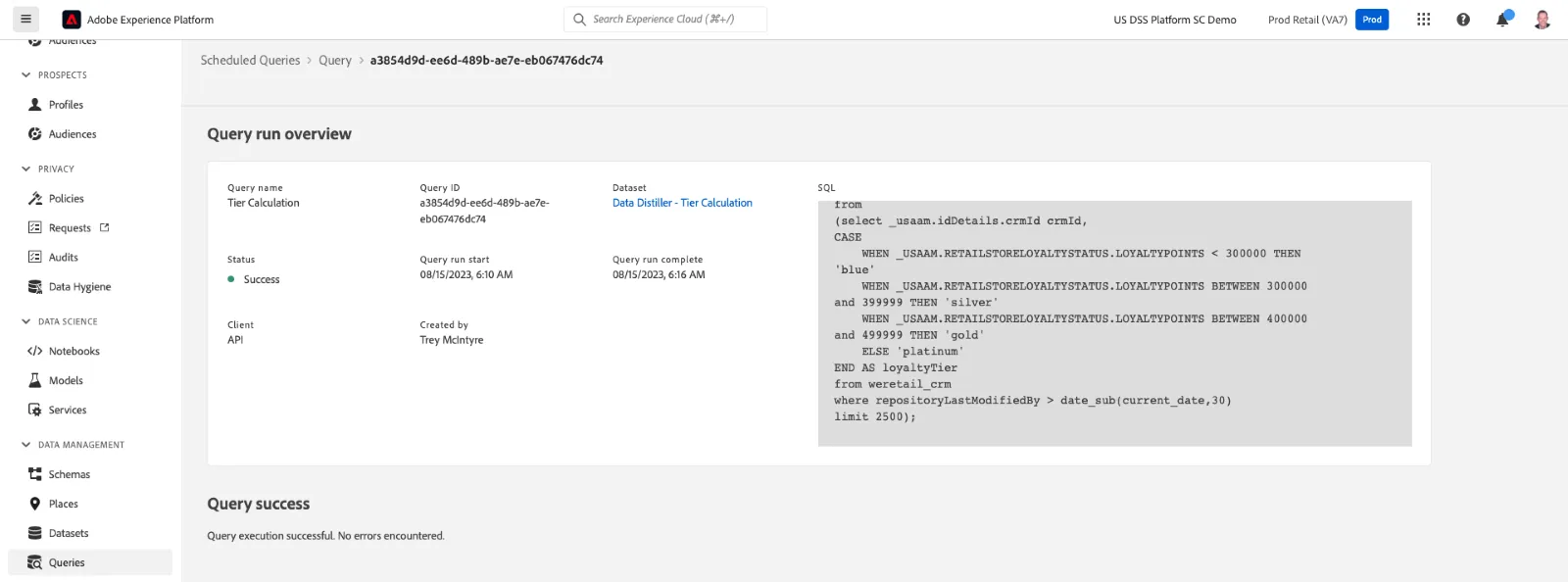Click inside the SQL code box
Image resolution: width=1568 pixels, height=582 pixels.
tap(1115, 323)
